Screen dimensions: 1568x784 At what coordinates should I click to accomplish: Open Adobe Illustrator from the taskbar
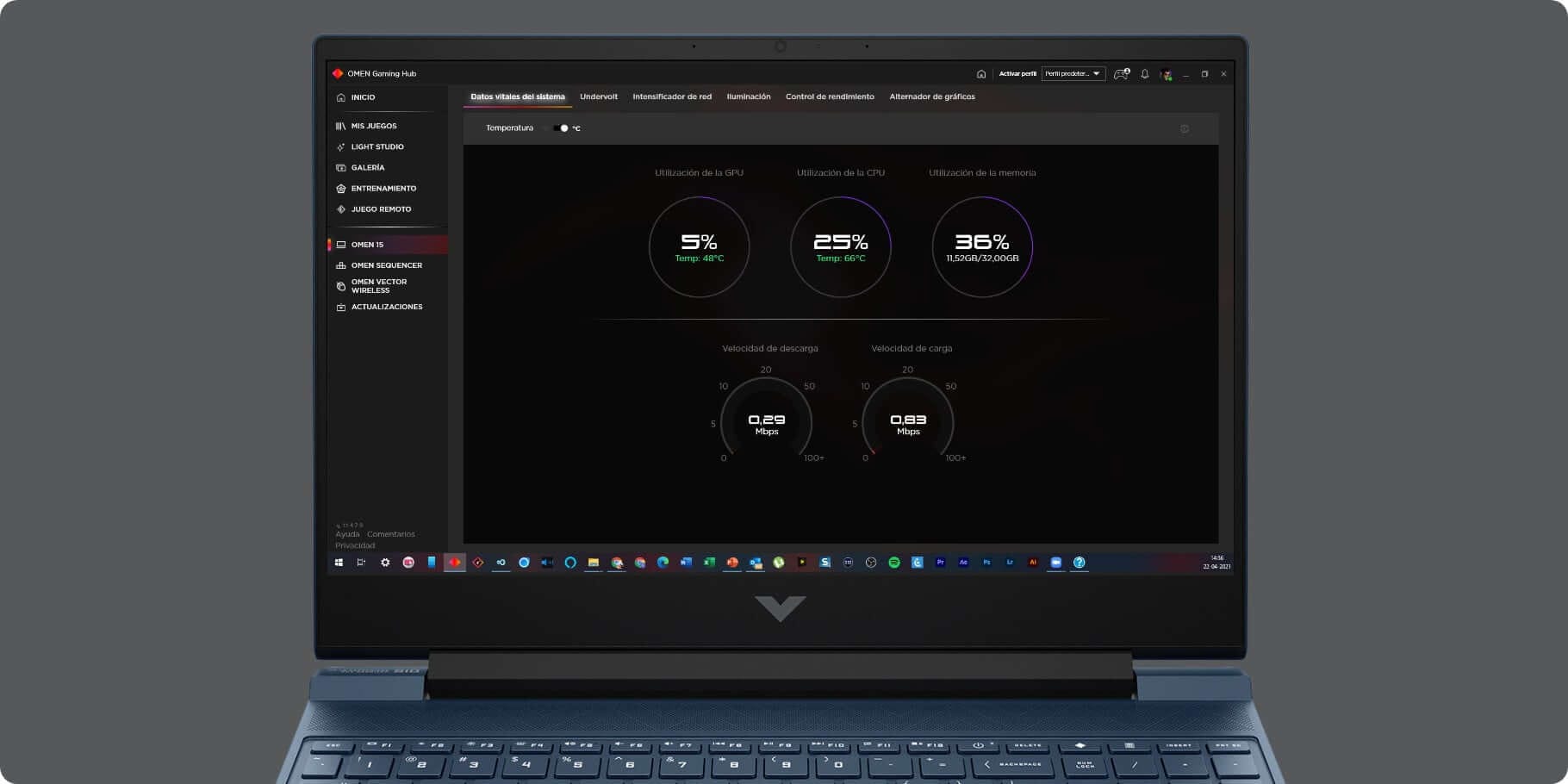click(1033, 563)
